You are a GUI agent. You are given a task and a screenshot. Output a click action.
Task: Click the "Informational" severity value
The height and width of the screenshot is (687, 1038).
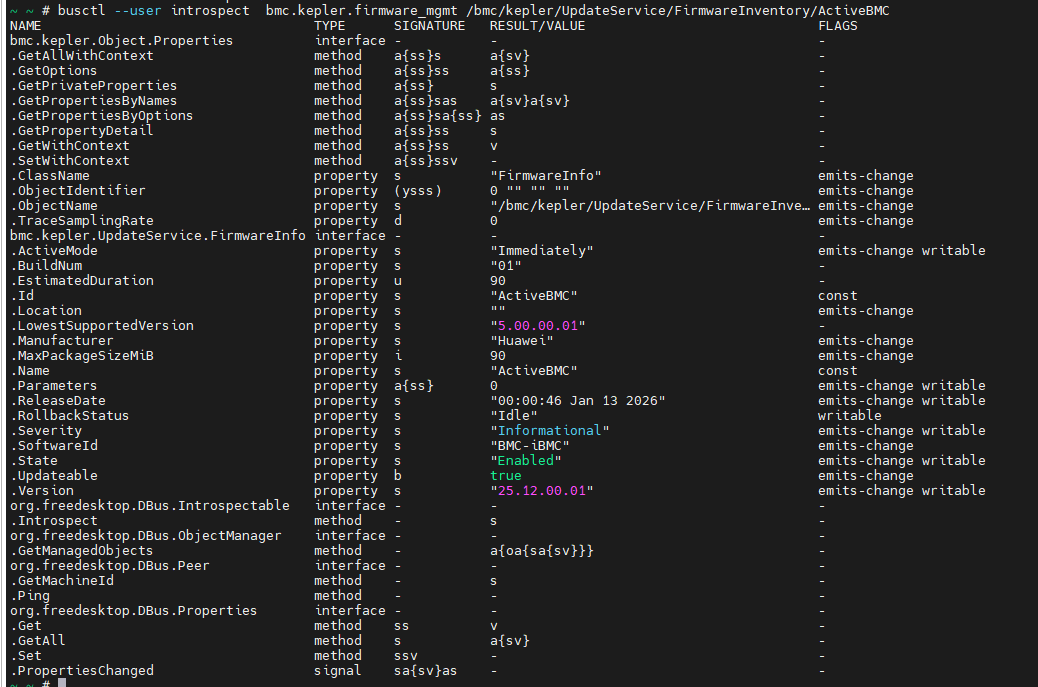pyautogui.click(x=550, y=431)
